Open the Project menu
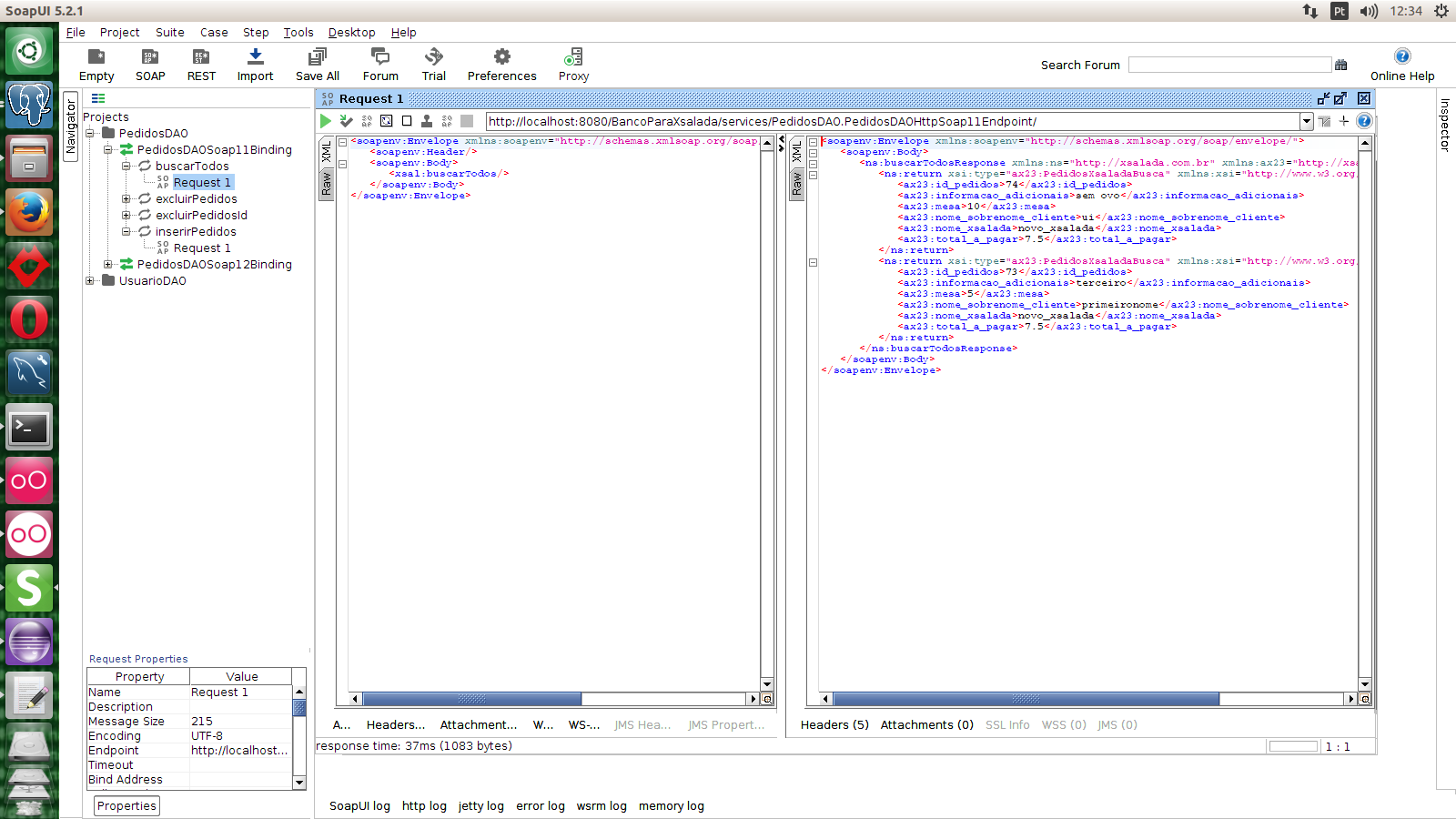Image resolution: width=1456 pixels, height=819 pixels. point(119,32)
